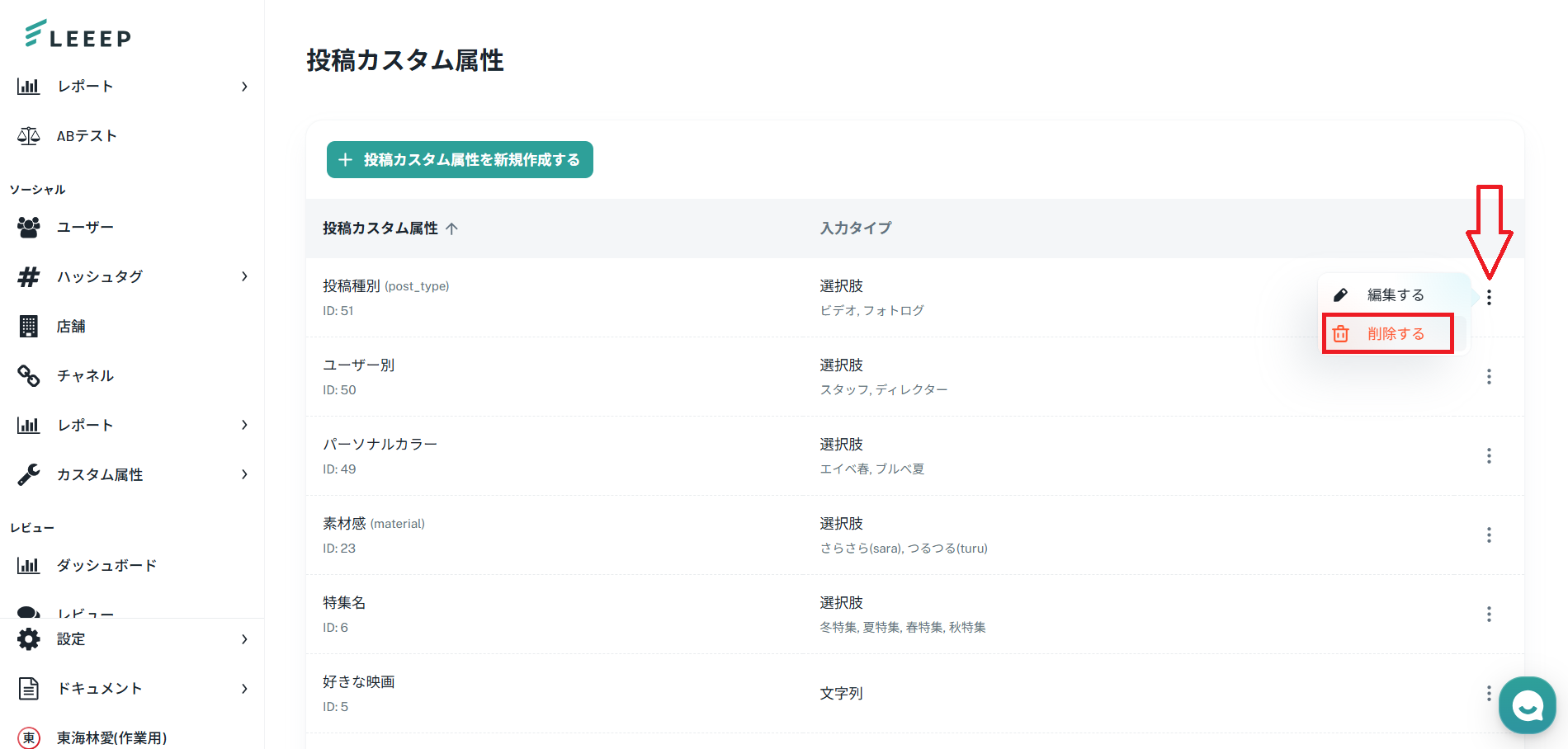Viewport: 1568px width, 749px height.
Task: Select 編集する from the context menu
Action: (1395, 295)
